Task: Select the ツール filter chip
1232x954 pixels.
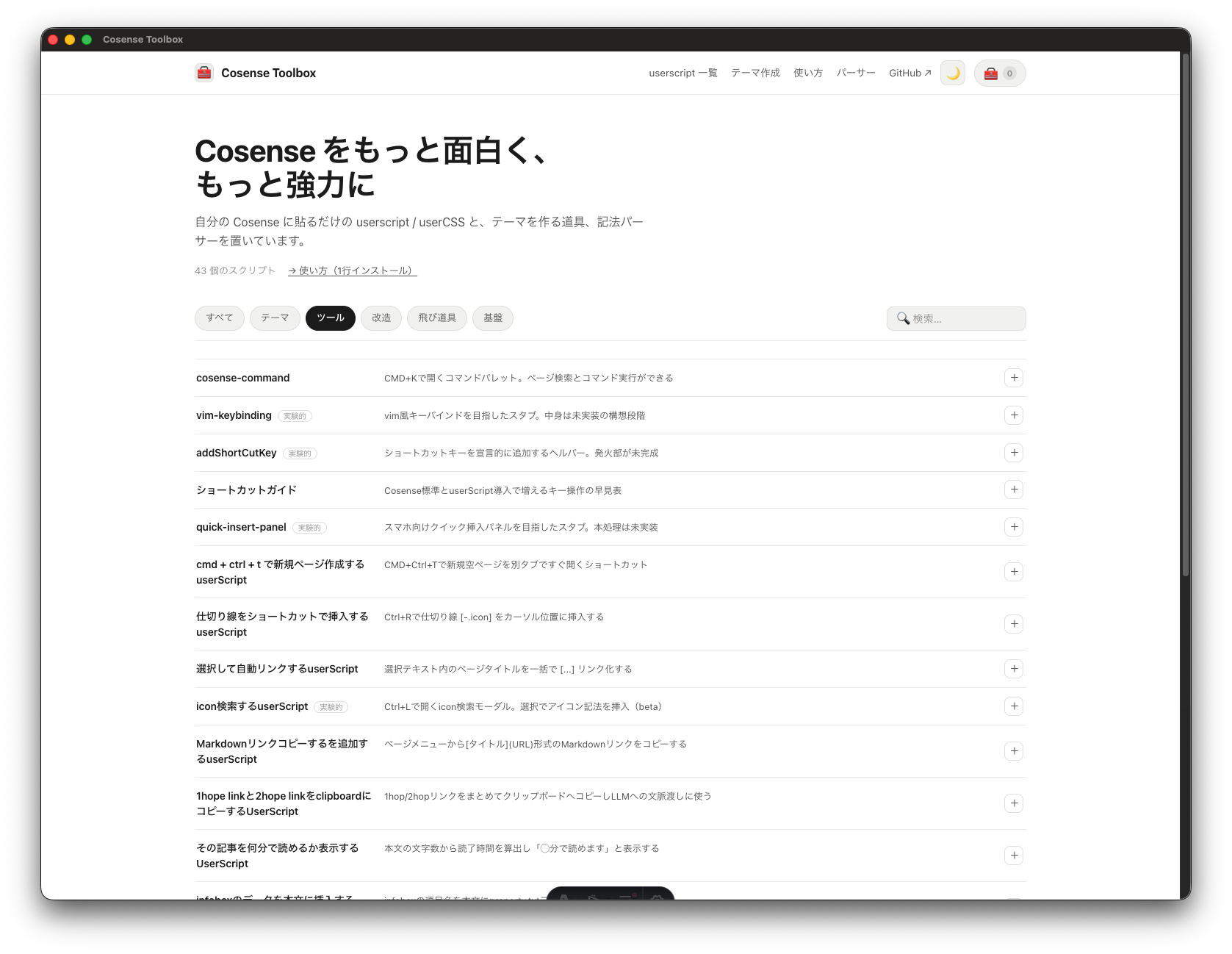Action: pyautogui.click(x=331, y=318)
